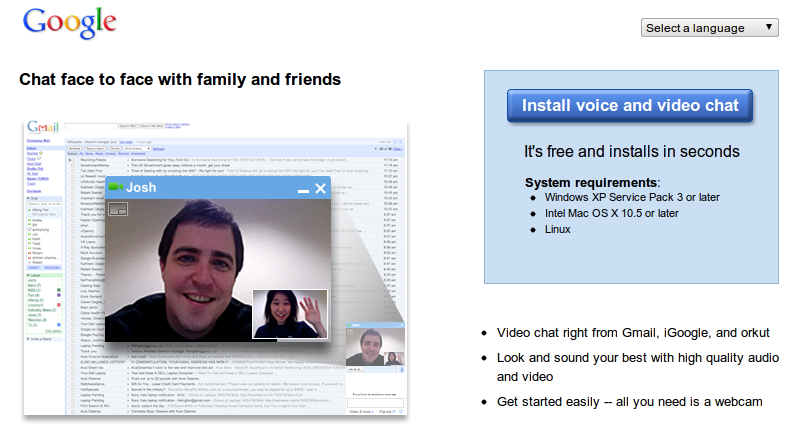Click Windows XP Service Pack 3 or later
Image resolution: width=794 pixels, height=427 pixels.
tap(632, 197)
